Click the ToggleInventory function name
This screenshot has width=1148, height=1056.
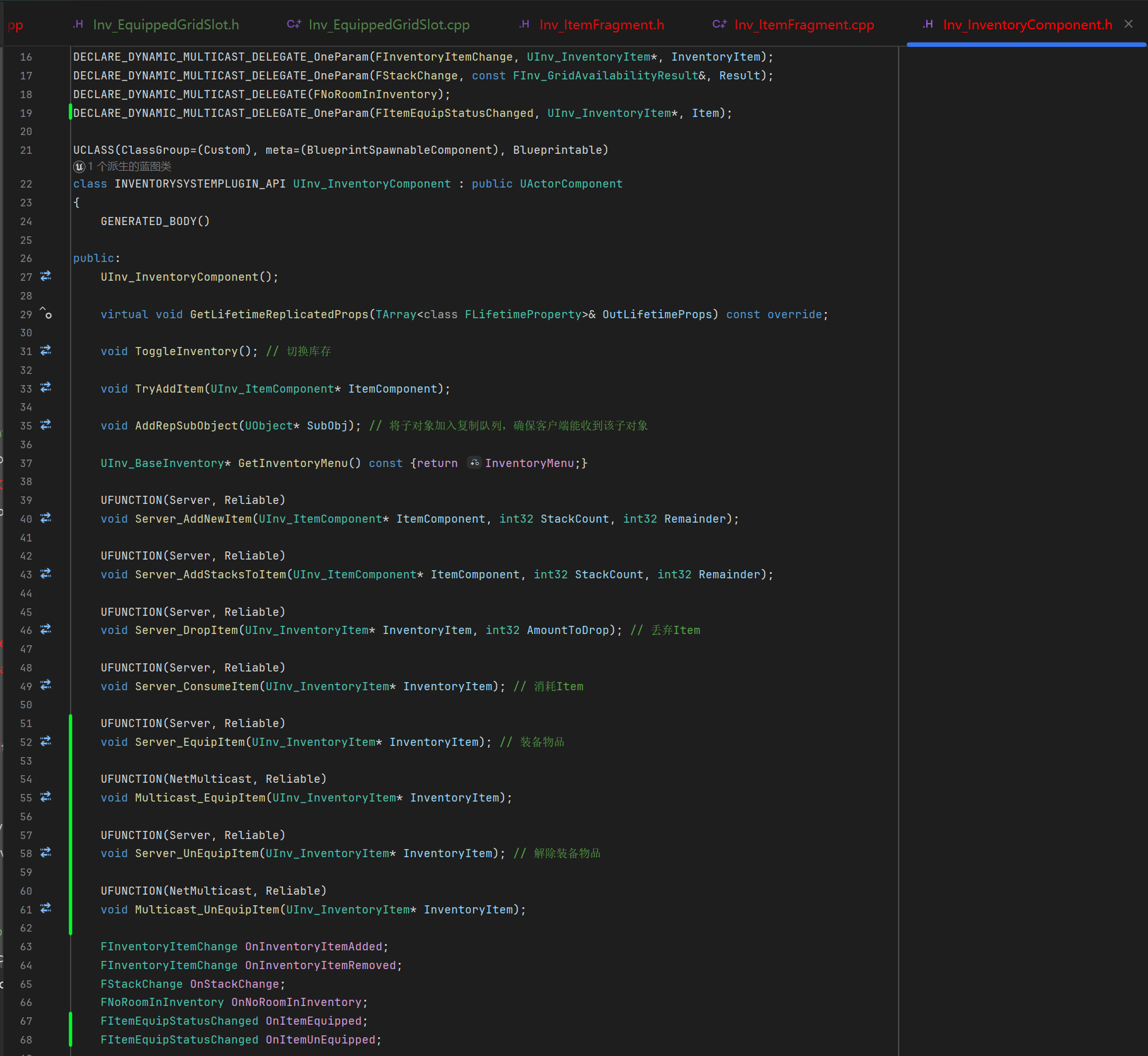(187, 351)
